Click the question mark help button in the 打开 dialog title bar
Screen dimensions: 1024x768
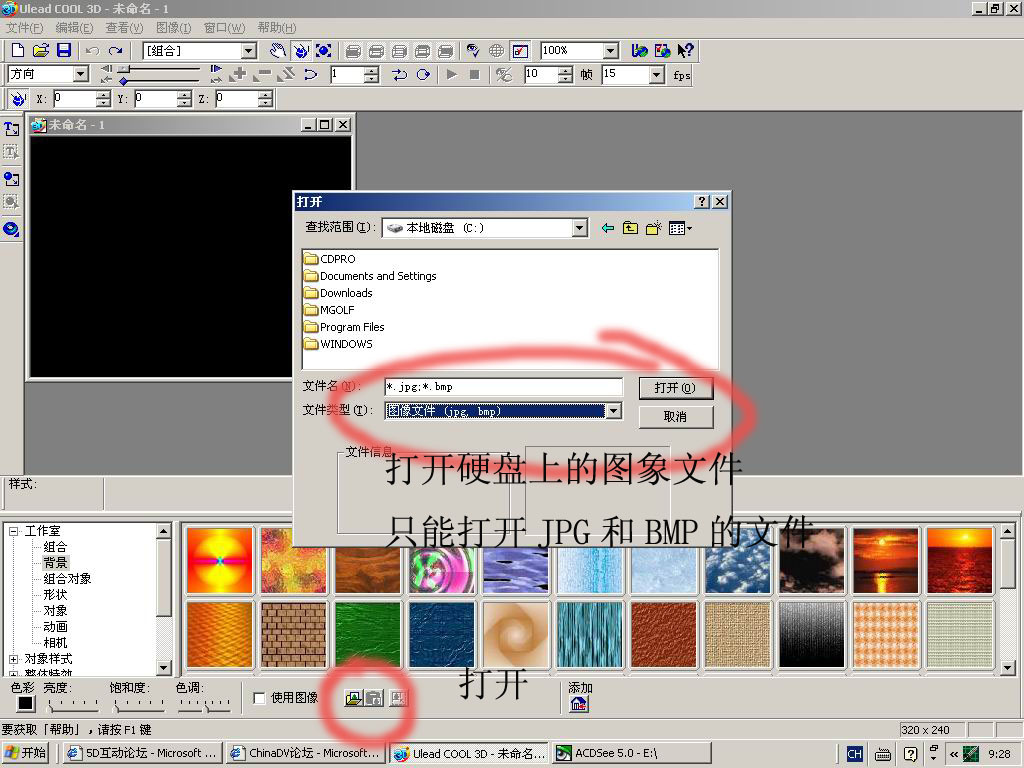click(x=701, y=202)
